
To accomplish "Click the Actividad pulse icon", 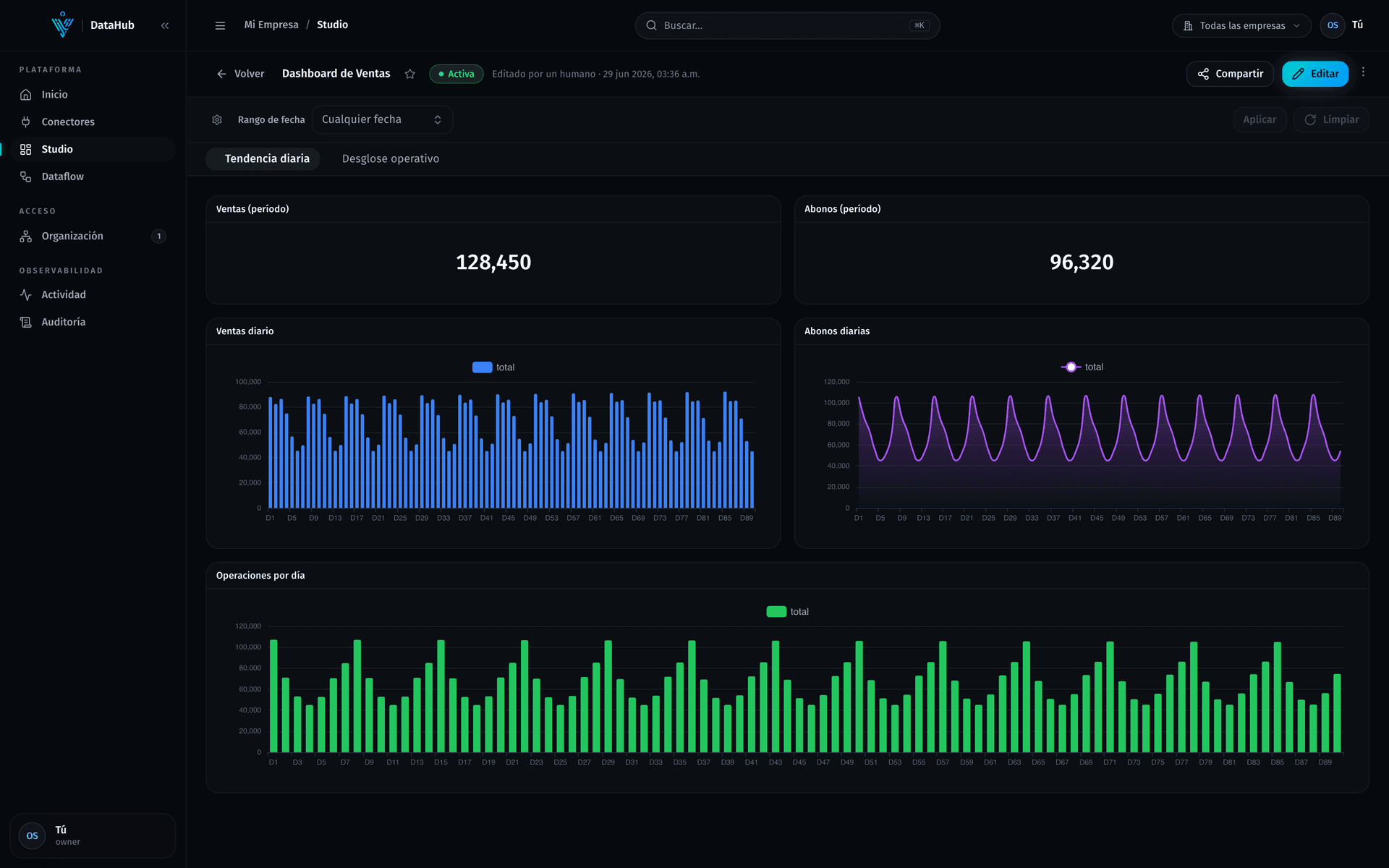I will coord(26,294).
